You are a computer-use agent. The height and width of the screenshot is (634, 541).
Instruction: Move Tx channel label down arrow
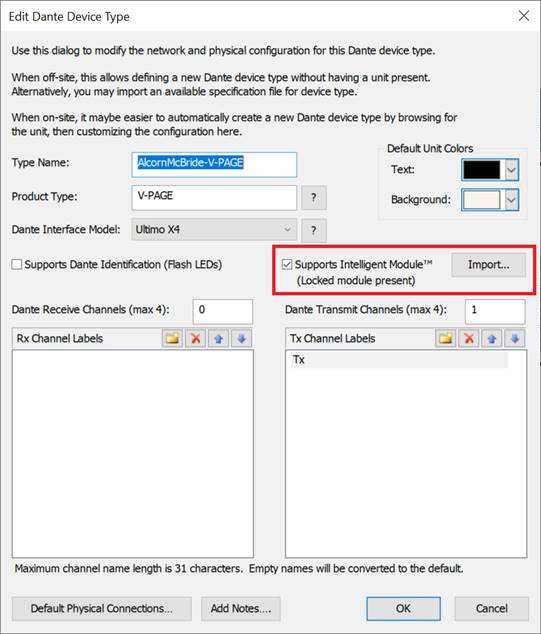[515, 338]
